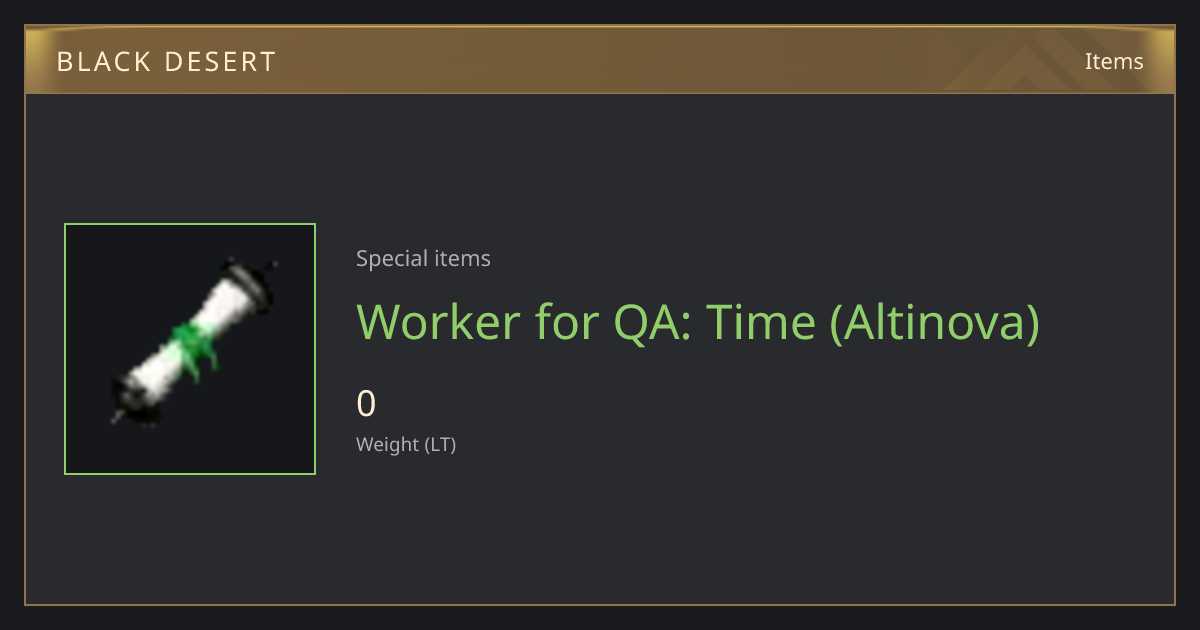The height and width of the screenshot is (630, 1200).
Task: Click the Weight (LT) label
Action: click(406, 445)
